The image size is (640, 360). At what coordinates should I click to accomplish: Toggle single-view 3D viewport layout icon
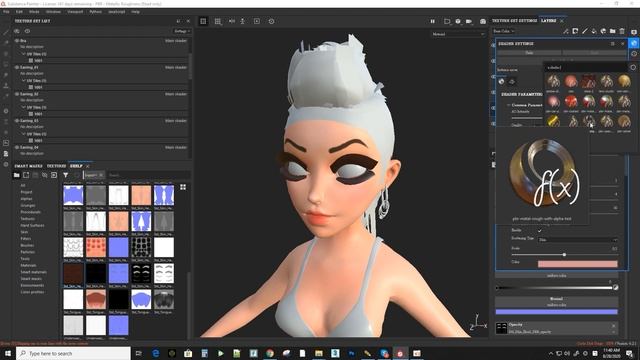pos(203,21)
